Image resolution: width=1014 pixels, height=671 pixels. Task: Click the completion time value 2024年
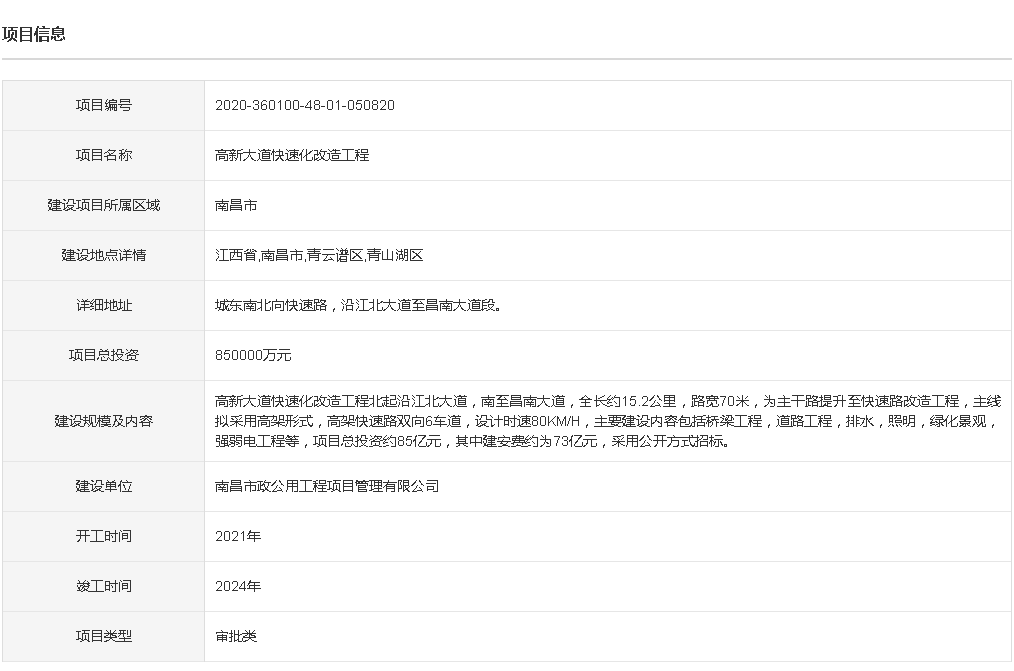[x=238, y=586]
